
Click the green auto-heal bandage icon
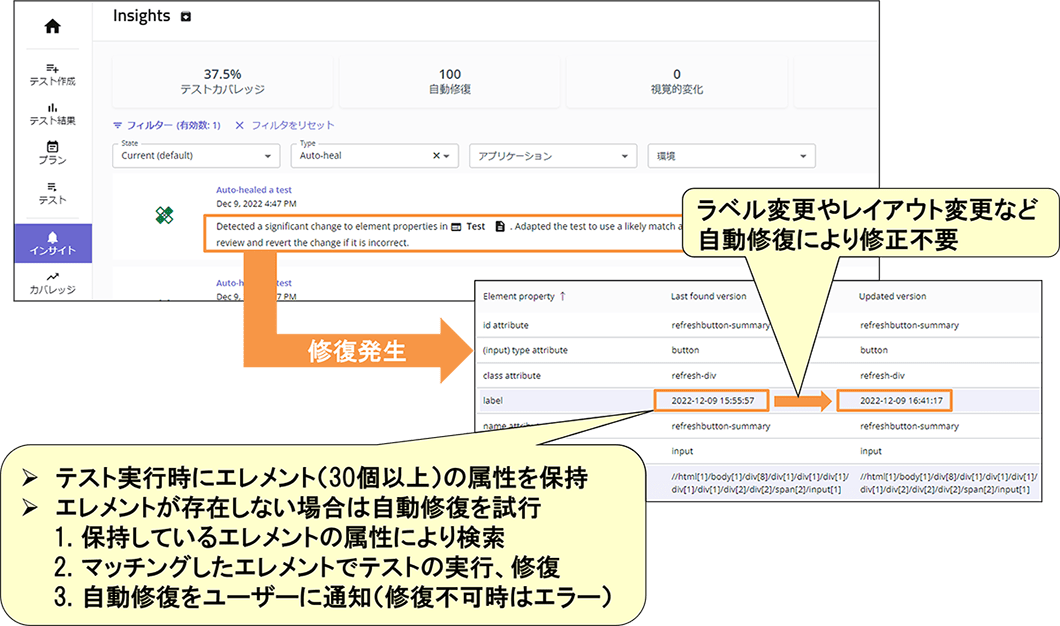(165, 215)
